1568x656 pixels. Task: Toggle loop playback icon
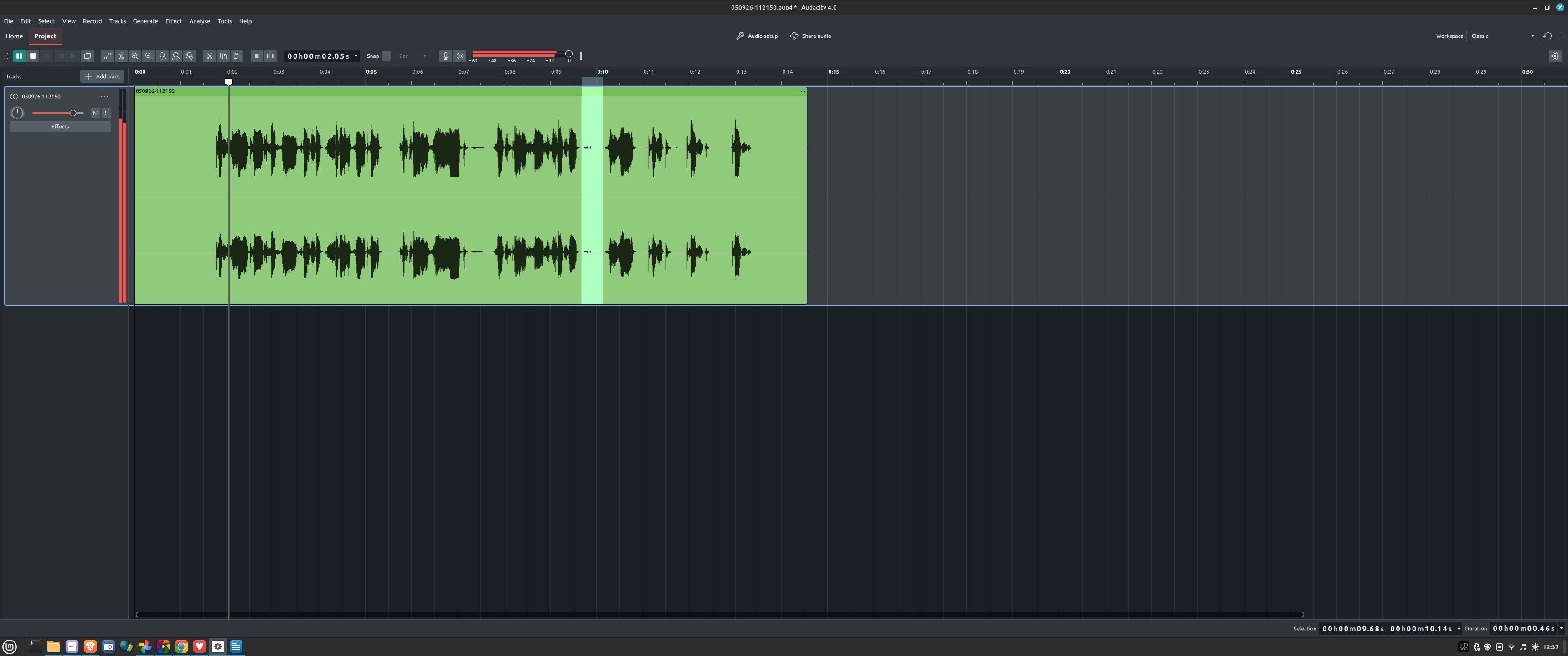point(88,56)
